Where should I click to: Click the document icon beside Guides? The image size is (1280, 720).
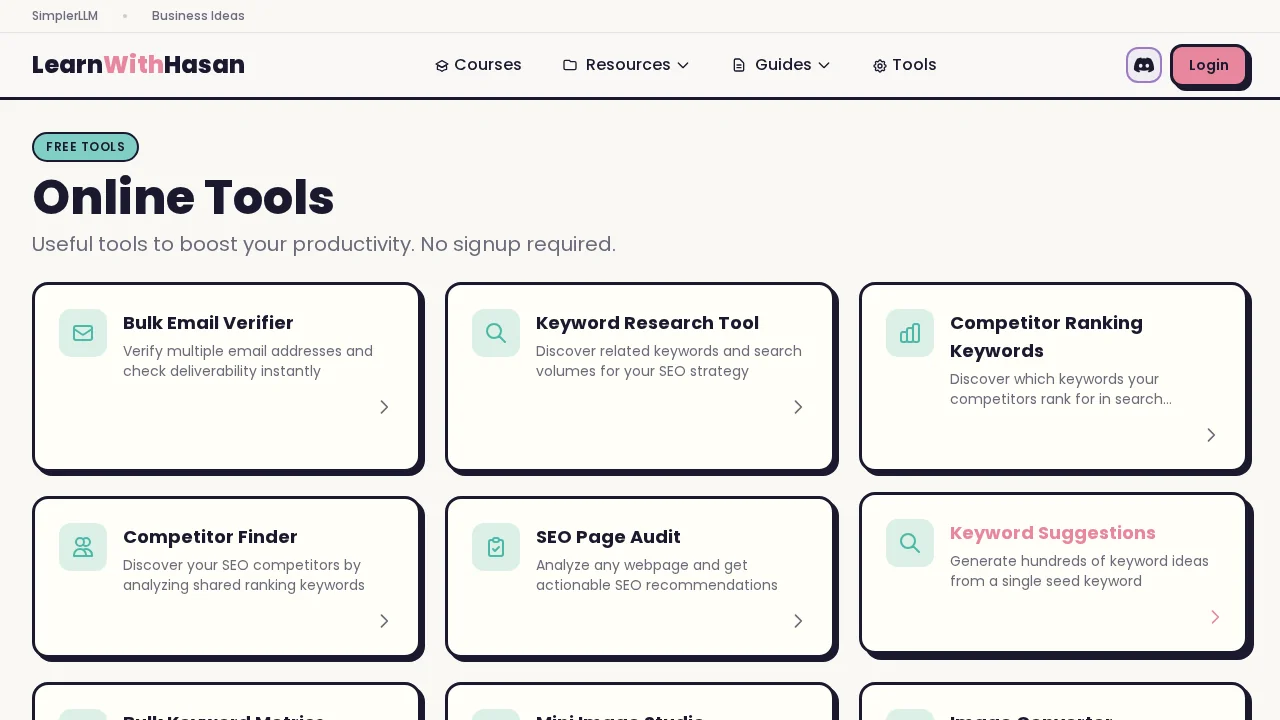click(x=739, y=65)
